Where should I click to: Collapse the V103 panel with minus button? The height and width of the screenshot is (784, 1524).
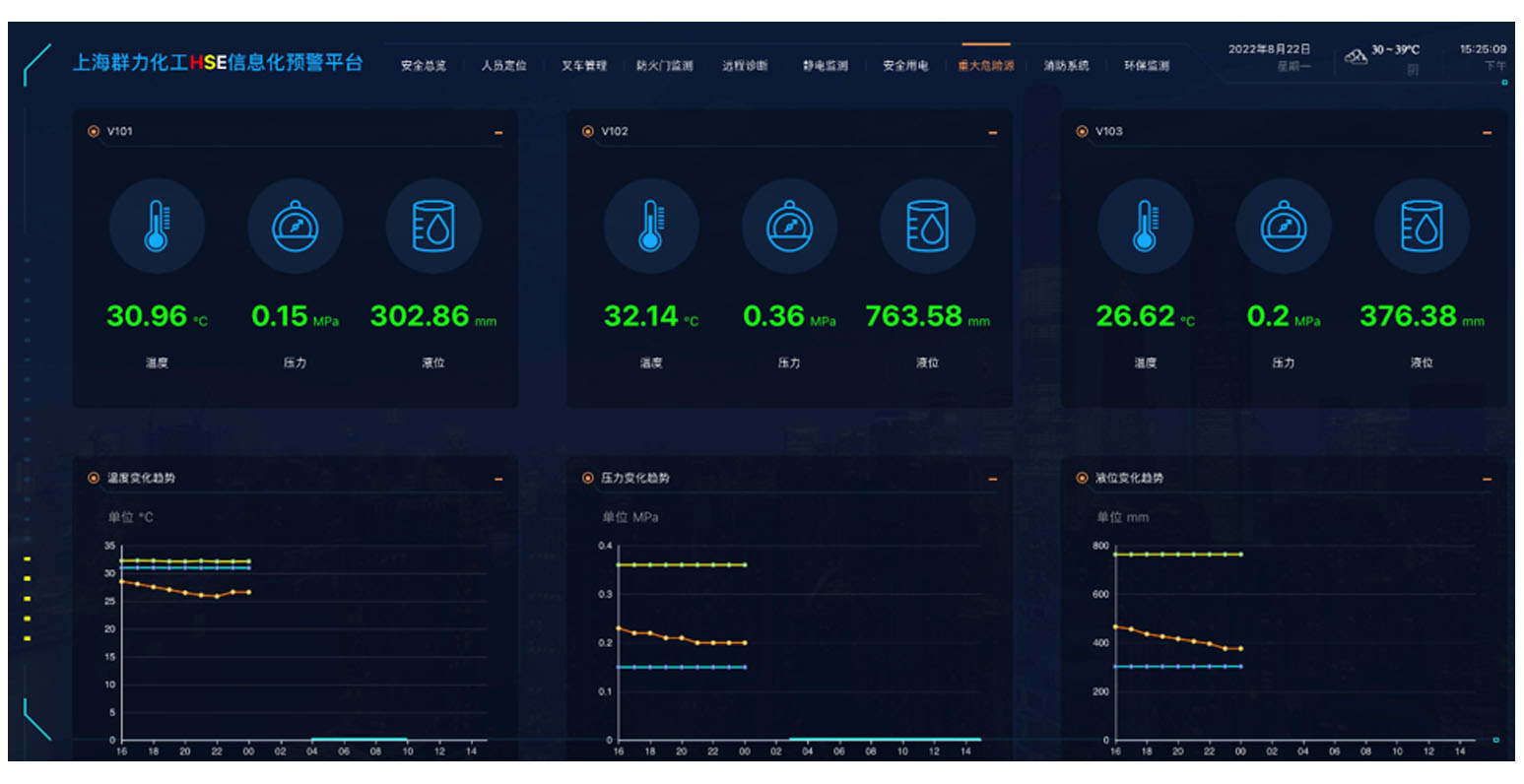pyautogui.click(x=1487, y=132)
